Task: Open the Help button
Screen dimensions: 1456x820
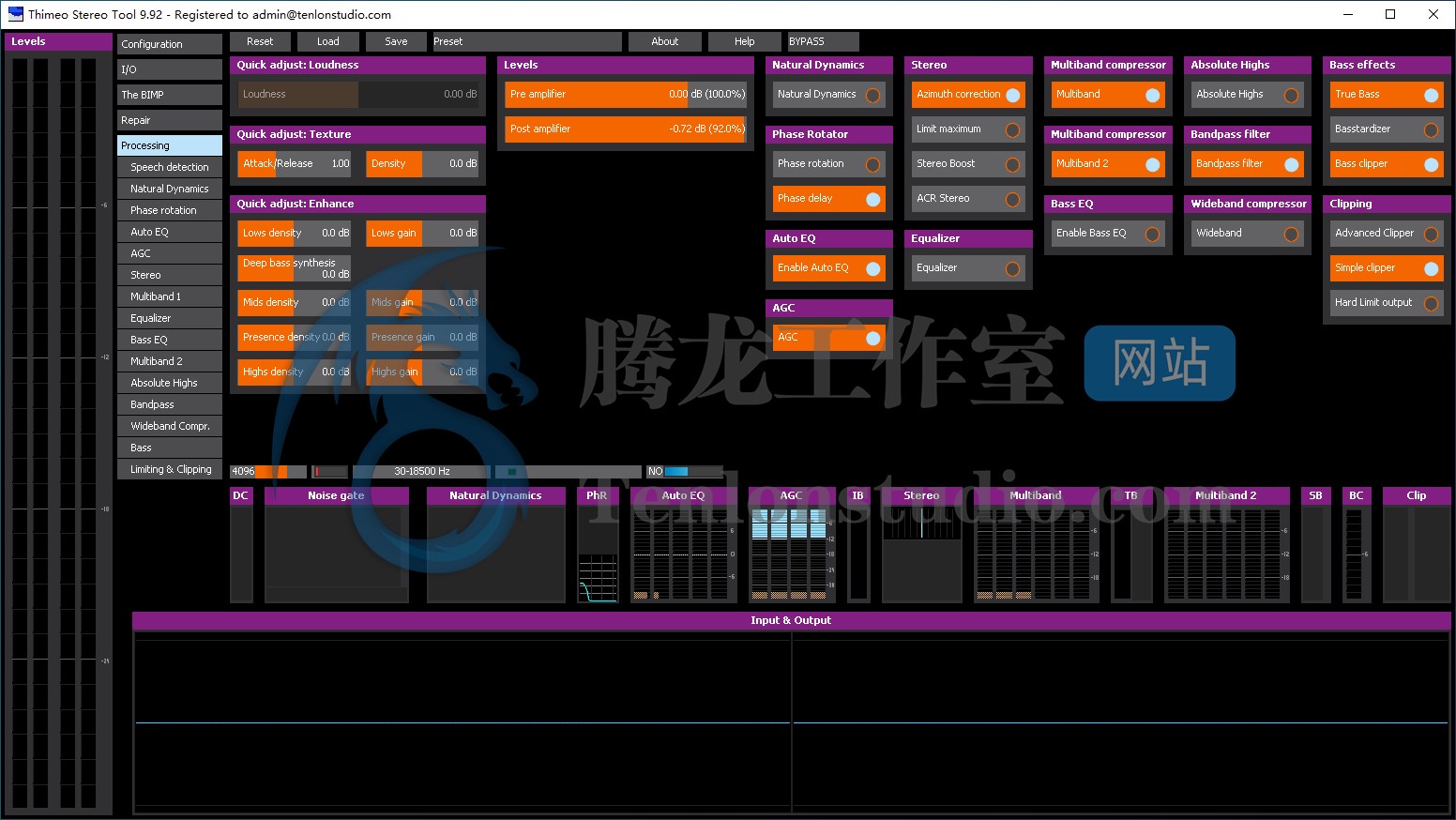Action: tap(744, 41)
